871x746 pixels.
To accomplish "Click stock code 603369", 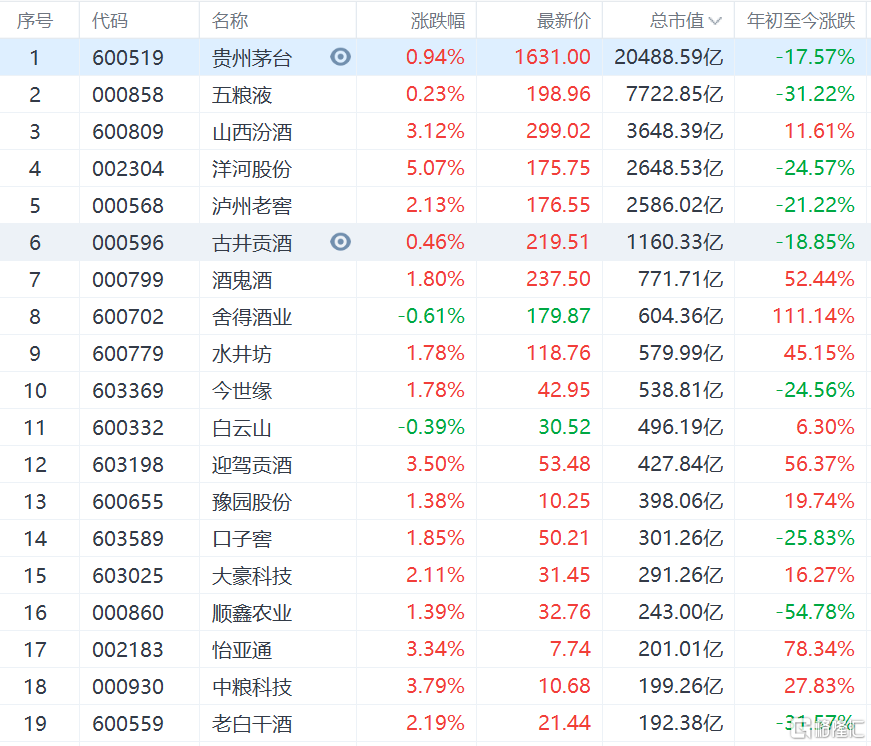I will point(128,390).
